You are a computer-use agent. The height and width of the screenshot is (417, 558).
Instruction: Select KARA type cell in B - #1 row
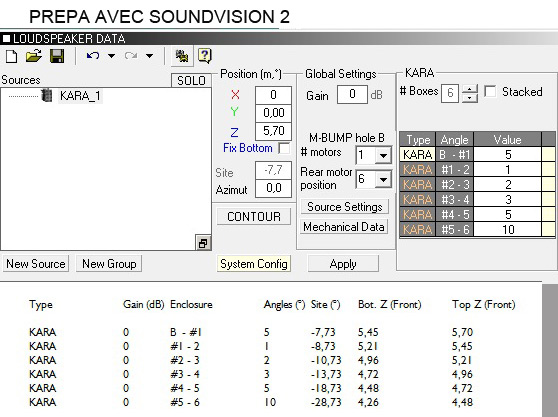(418, 154)
